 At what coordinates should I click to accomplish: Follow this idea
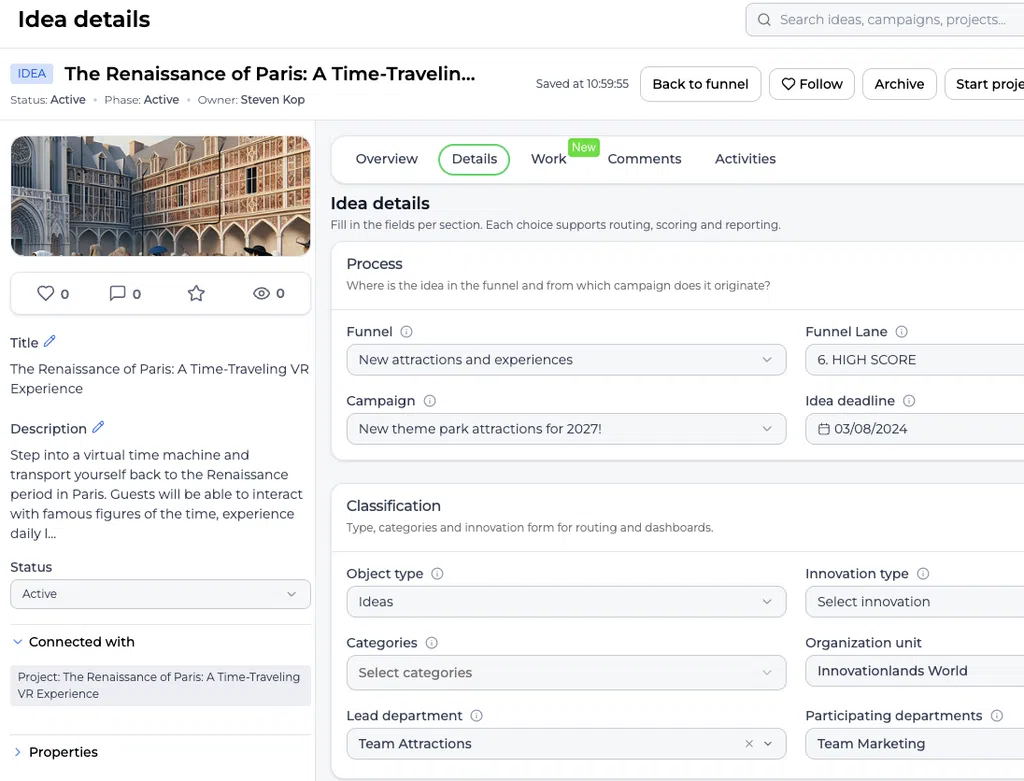tap(812, 84)
